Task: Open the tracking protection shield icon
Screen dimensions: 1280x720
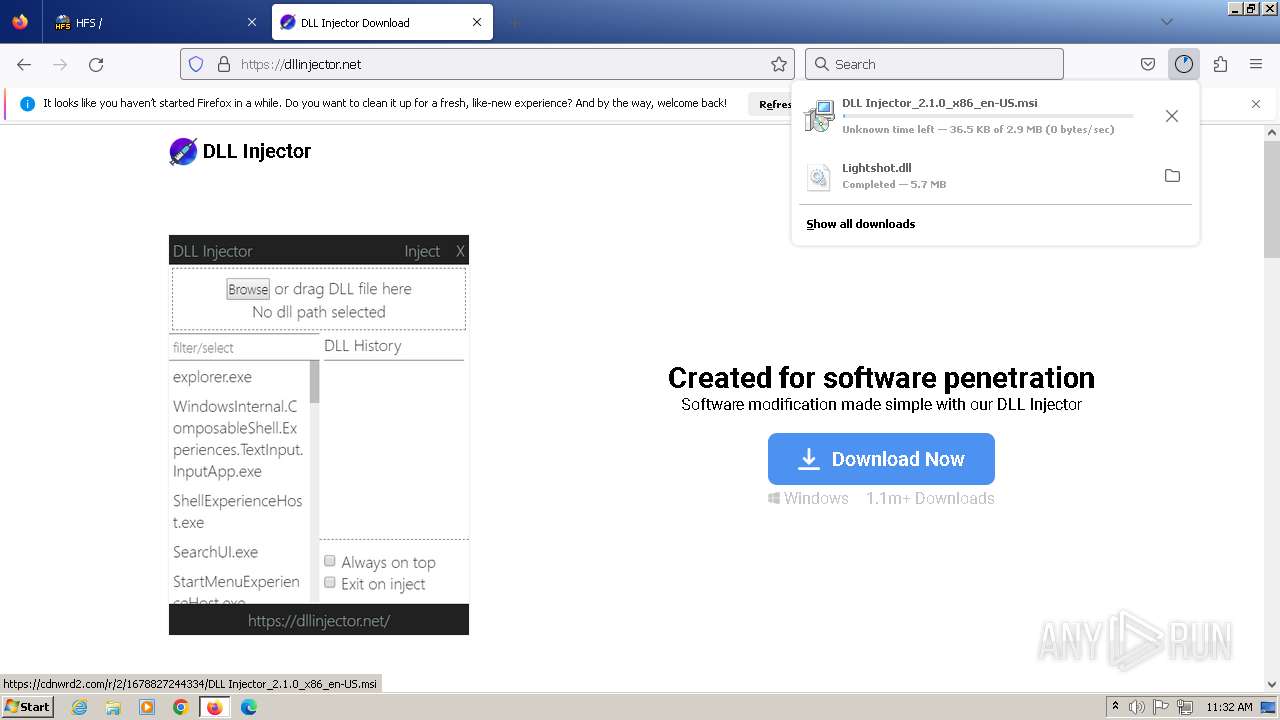Action: [x=196, y=64]
